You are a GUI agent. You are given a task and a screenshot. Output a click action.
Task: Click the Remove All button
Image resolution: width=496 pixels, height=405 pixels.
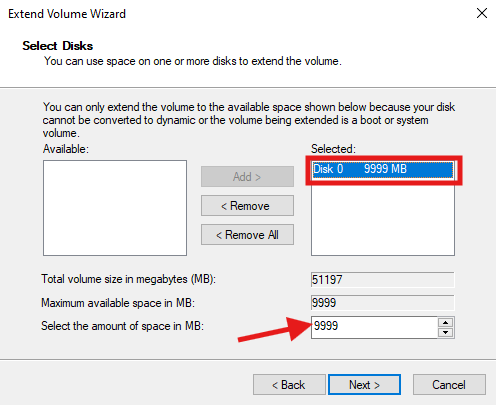click(247, 235)
